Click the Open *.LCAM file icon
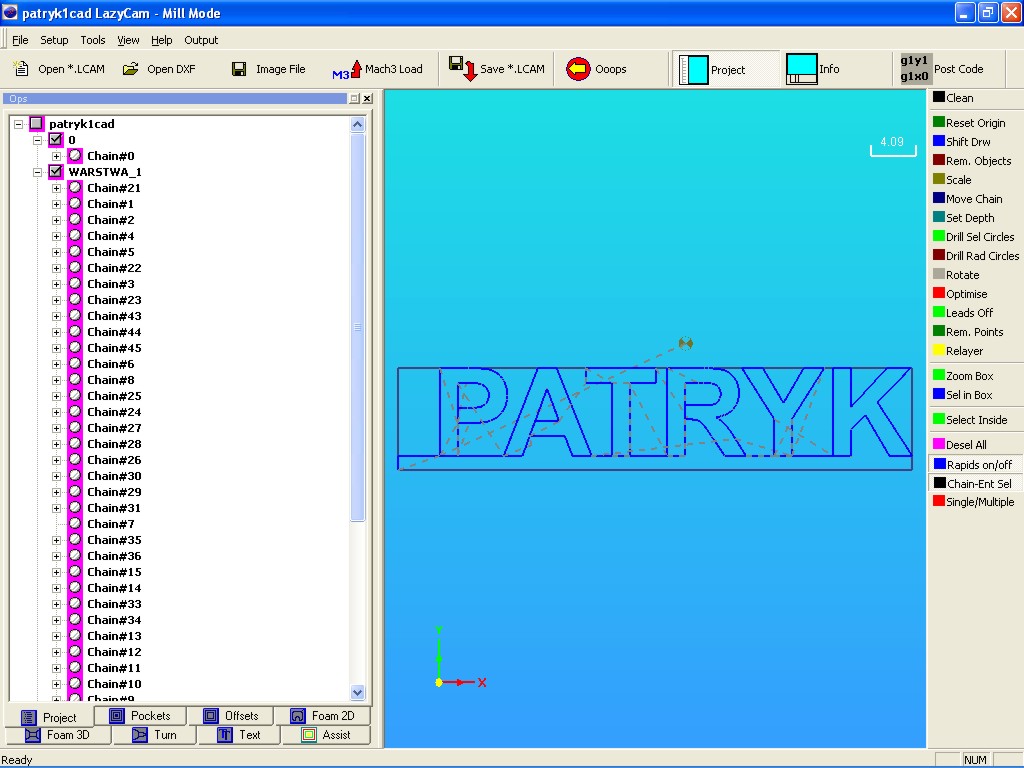1024x768 pixels. click(x=21, y=69)
